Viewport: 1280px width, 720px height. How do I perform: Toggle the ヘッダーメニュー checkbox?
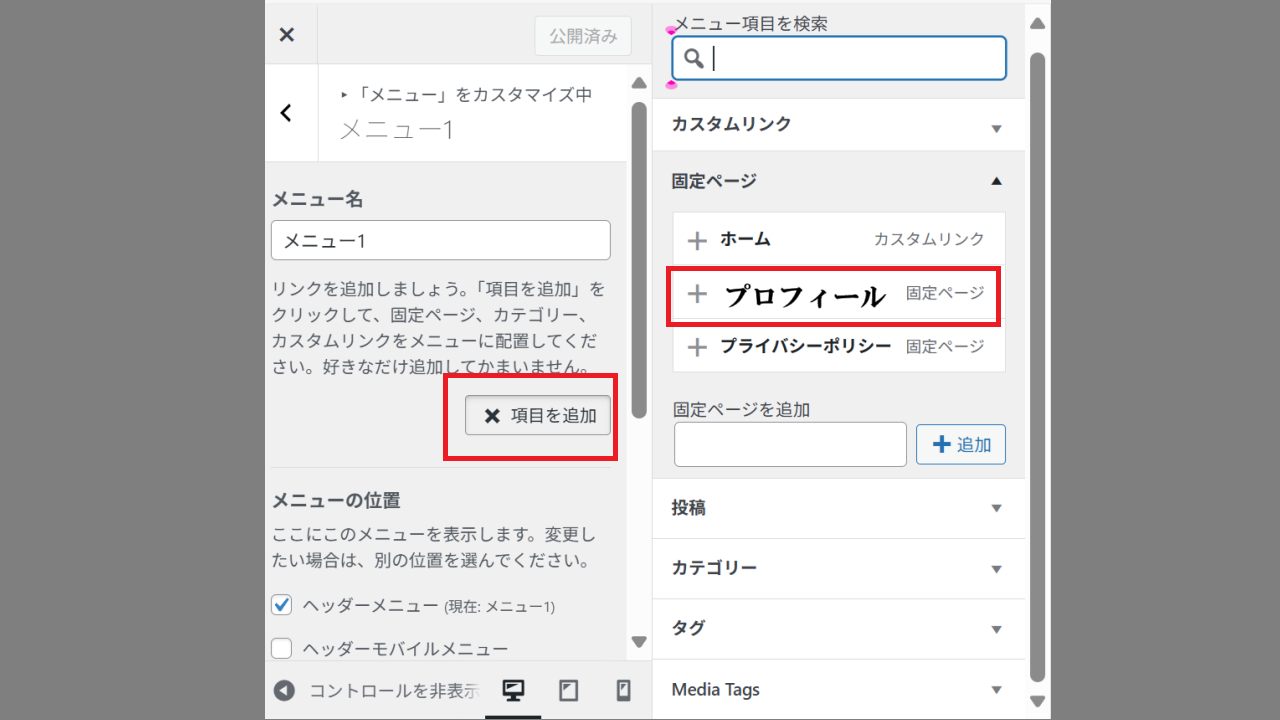[x=282, y=605]
